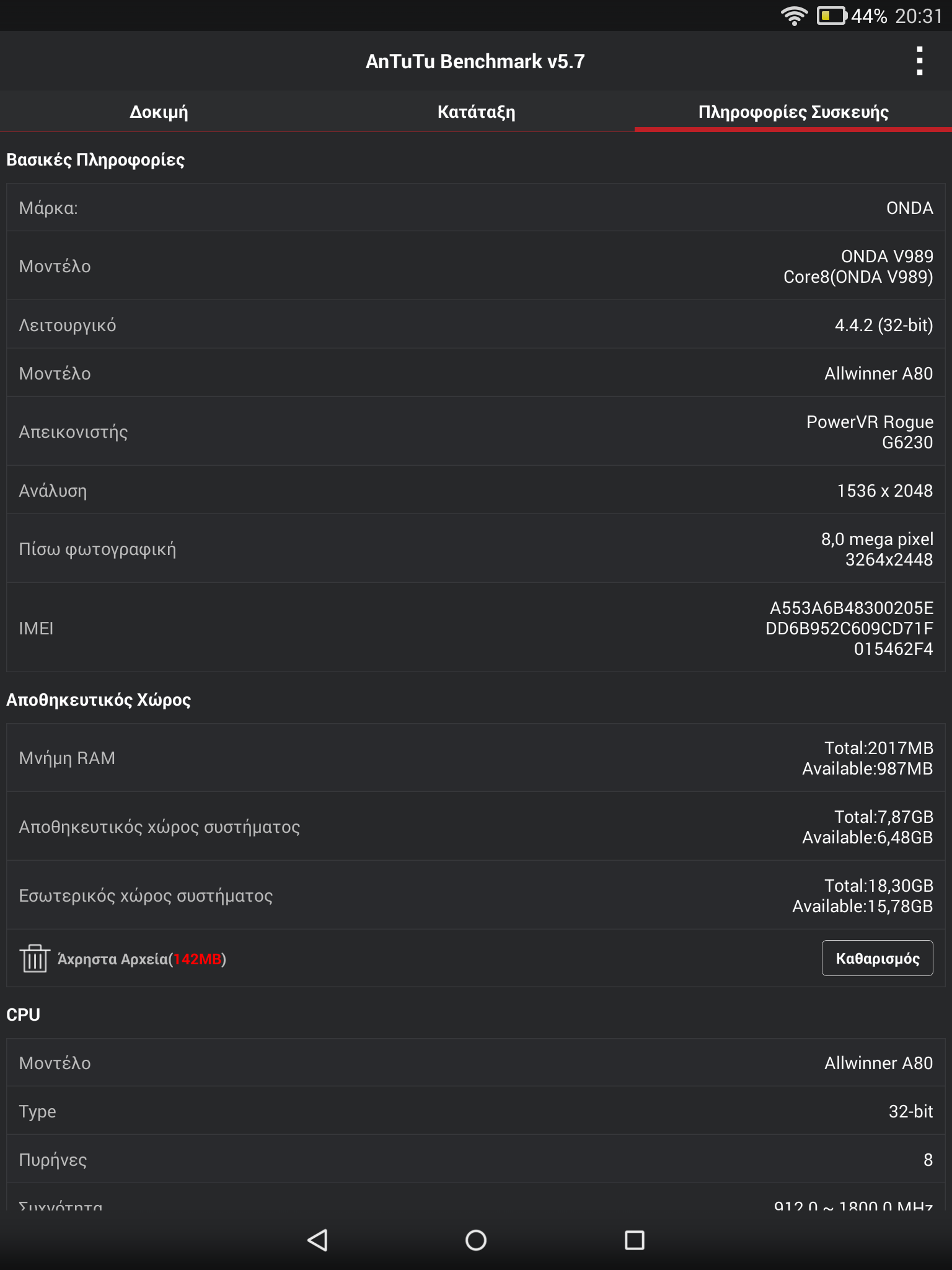Tap the Wi-Fi status icon
Image resolution: width=952 pixels, height=1270 pixels.
click(794, 16)
